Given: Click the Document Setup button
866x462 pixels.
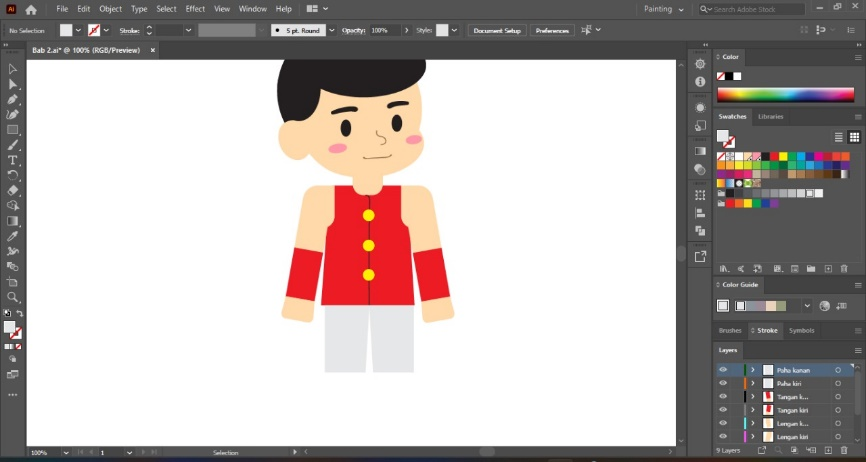Looking at the screenshot, I should (x=497, y=30).
